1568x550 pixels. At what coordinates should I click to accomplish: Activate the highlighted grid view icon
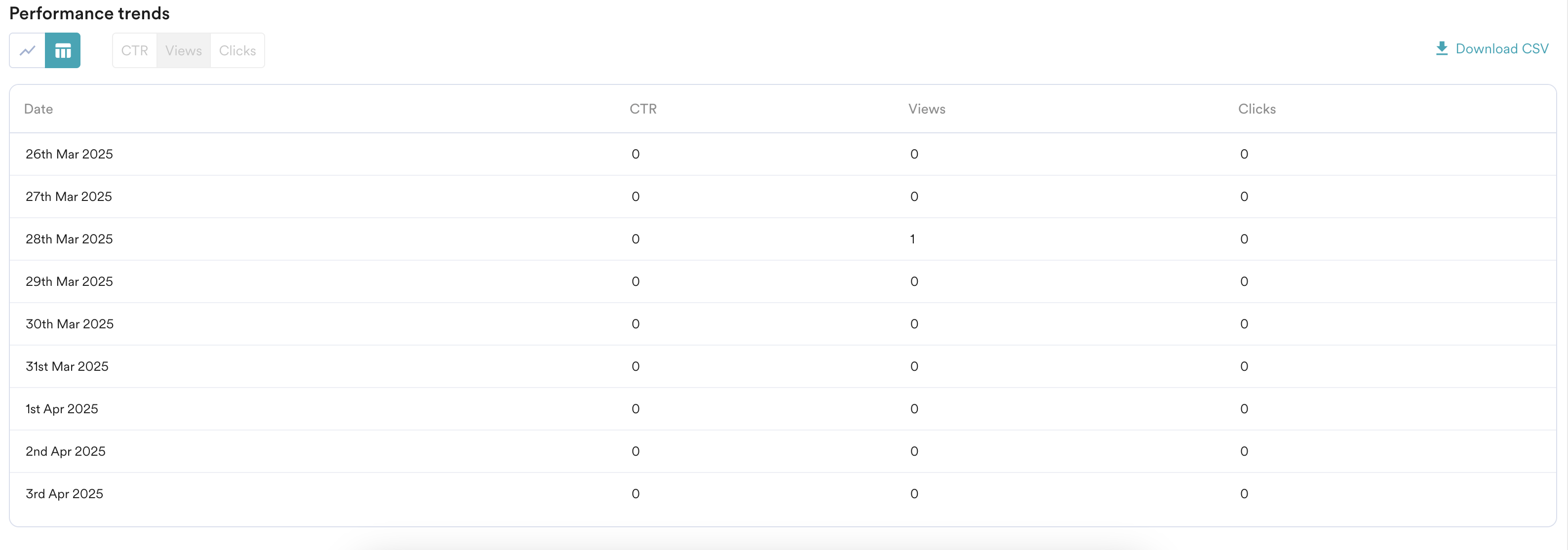63,50
